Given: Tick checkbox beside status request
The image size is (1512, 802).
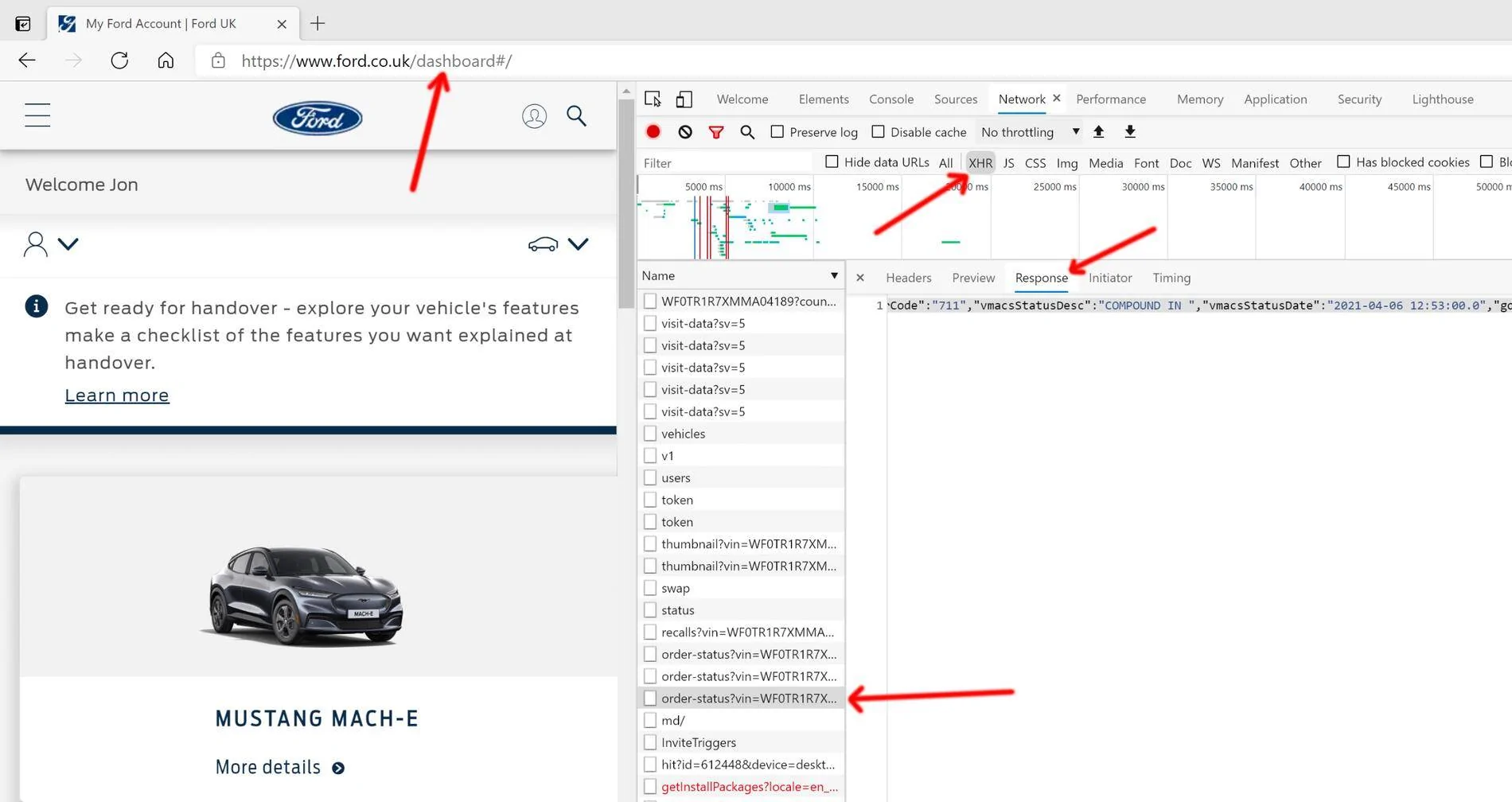Looking at the screenshot, I should [650, 610].
